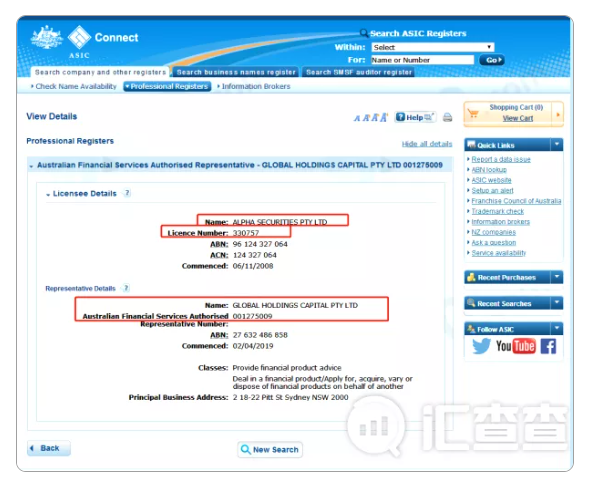The image size is (591, 484).
Task: Choose the largest font size A icon
Action: pyautogui.click(x=384, y=118)
